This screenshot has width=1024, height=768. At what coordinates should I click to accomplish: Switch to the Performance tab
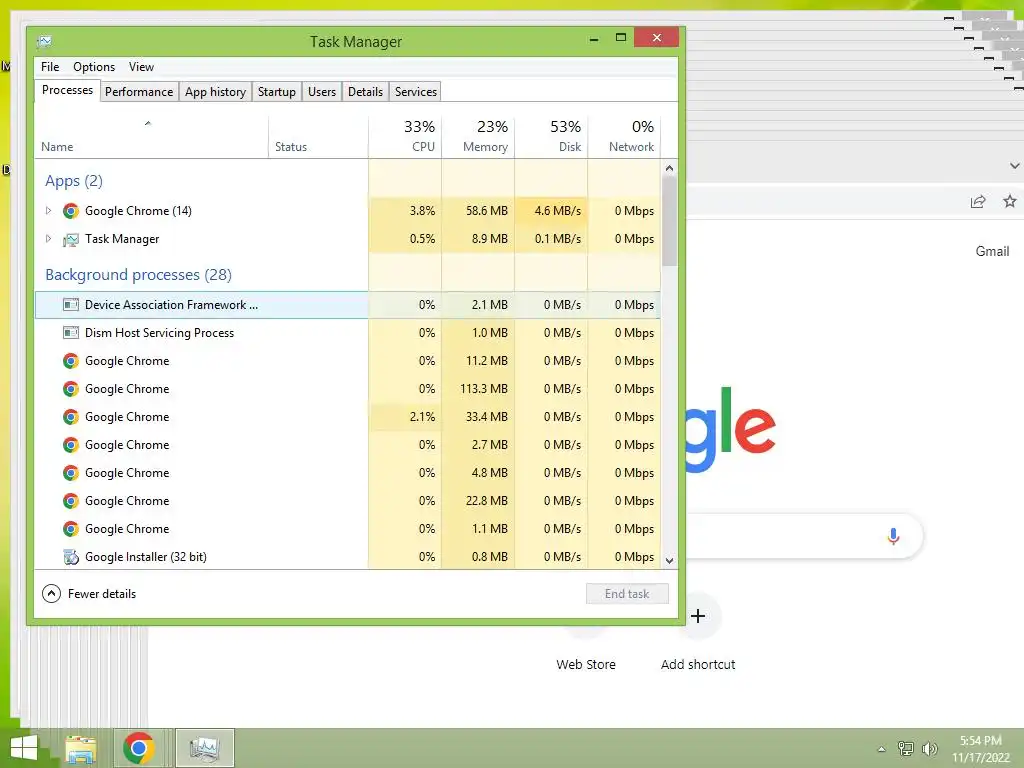click(139, 91)
